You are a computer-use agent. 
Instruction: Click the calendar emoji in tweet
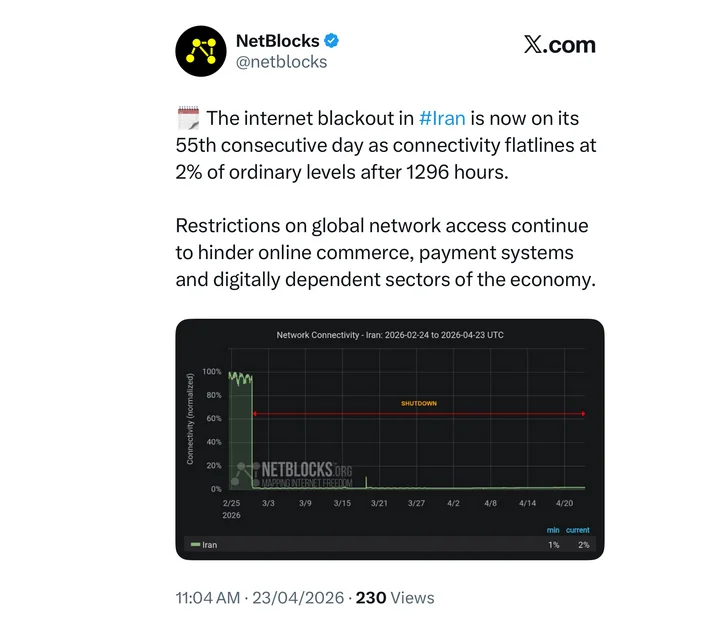pos(188,118)
